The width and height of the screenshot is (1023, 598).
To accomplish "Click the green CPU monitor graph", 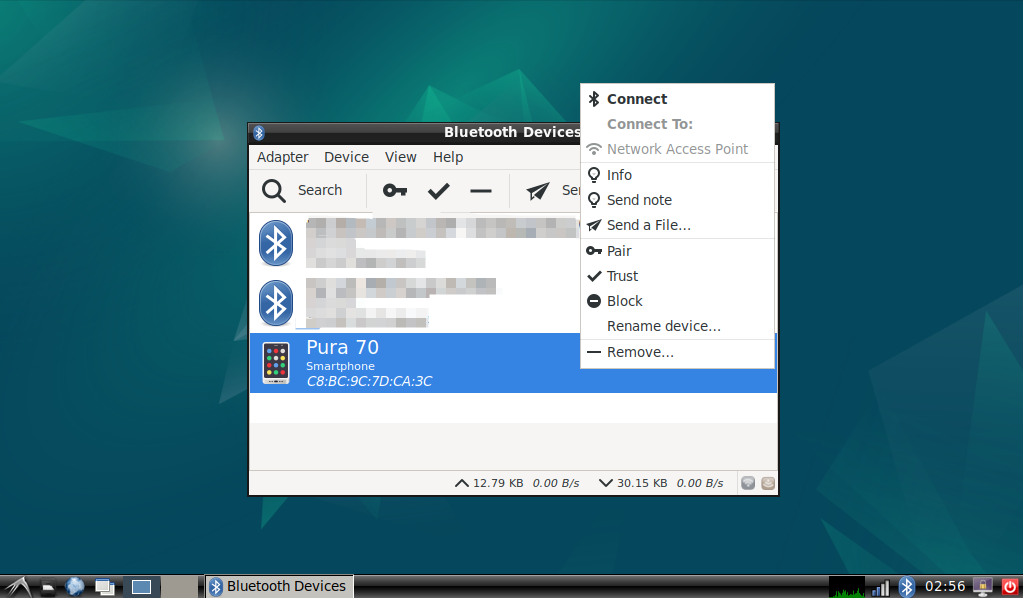I will [847, 587].
